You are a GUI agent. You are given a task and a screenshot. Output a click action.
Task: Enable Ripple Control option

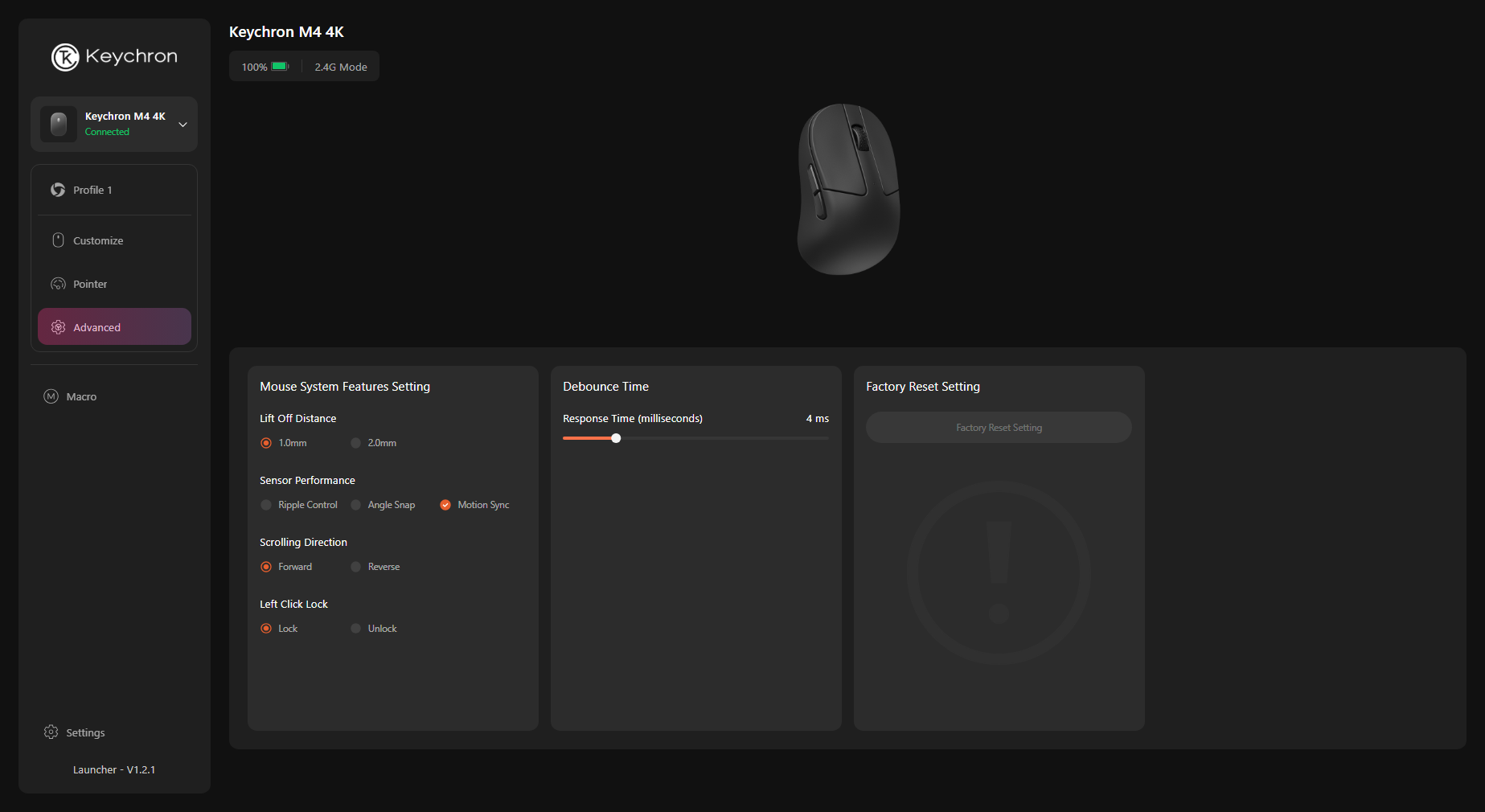(266, 505)
